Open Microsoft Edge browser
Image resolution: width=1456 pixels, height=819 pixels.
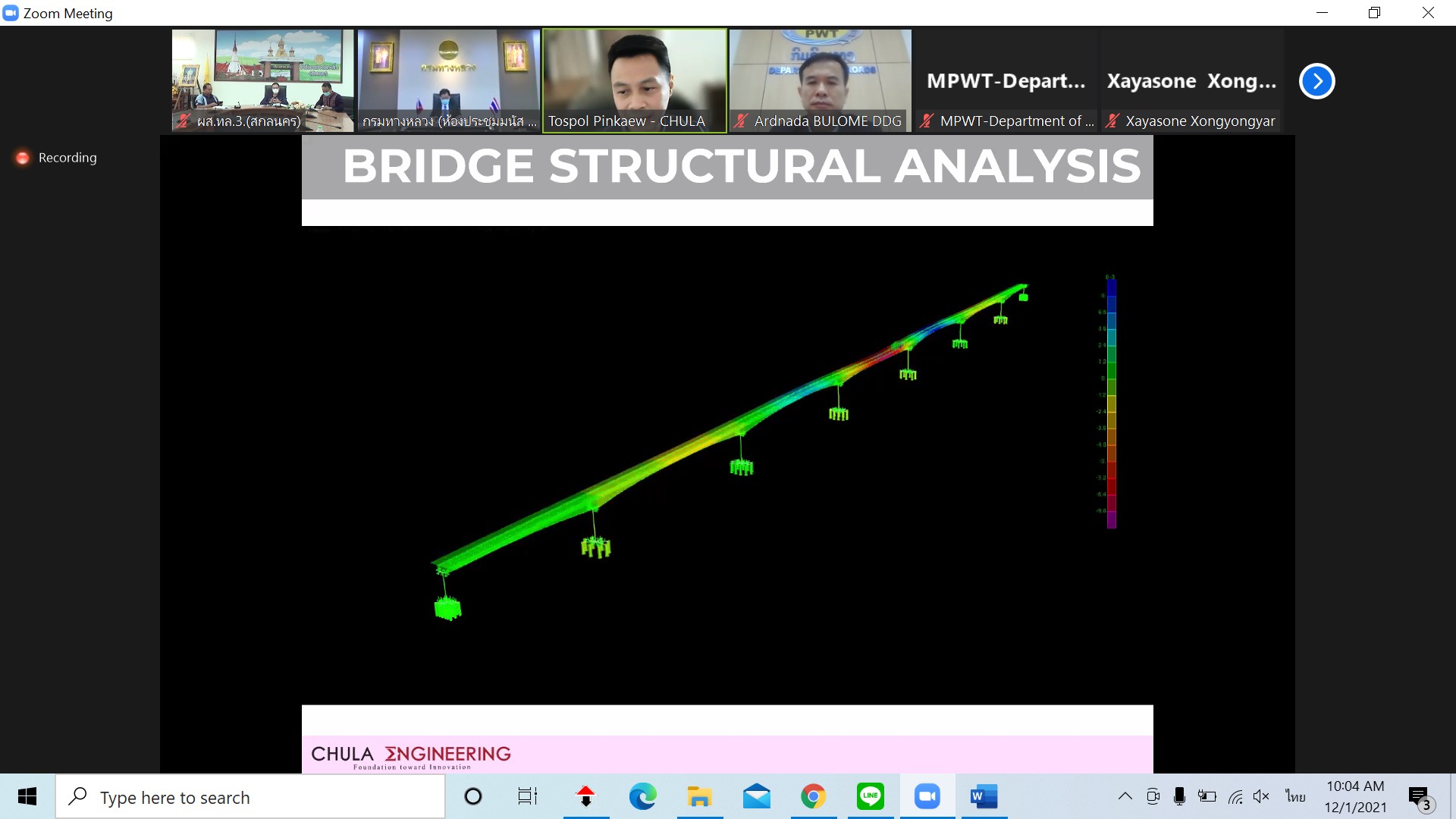click(642, 796)
